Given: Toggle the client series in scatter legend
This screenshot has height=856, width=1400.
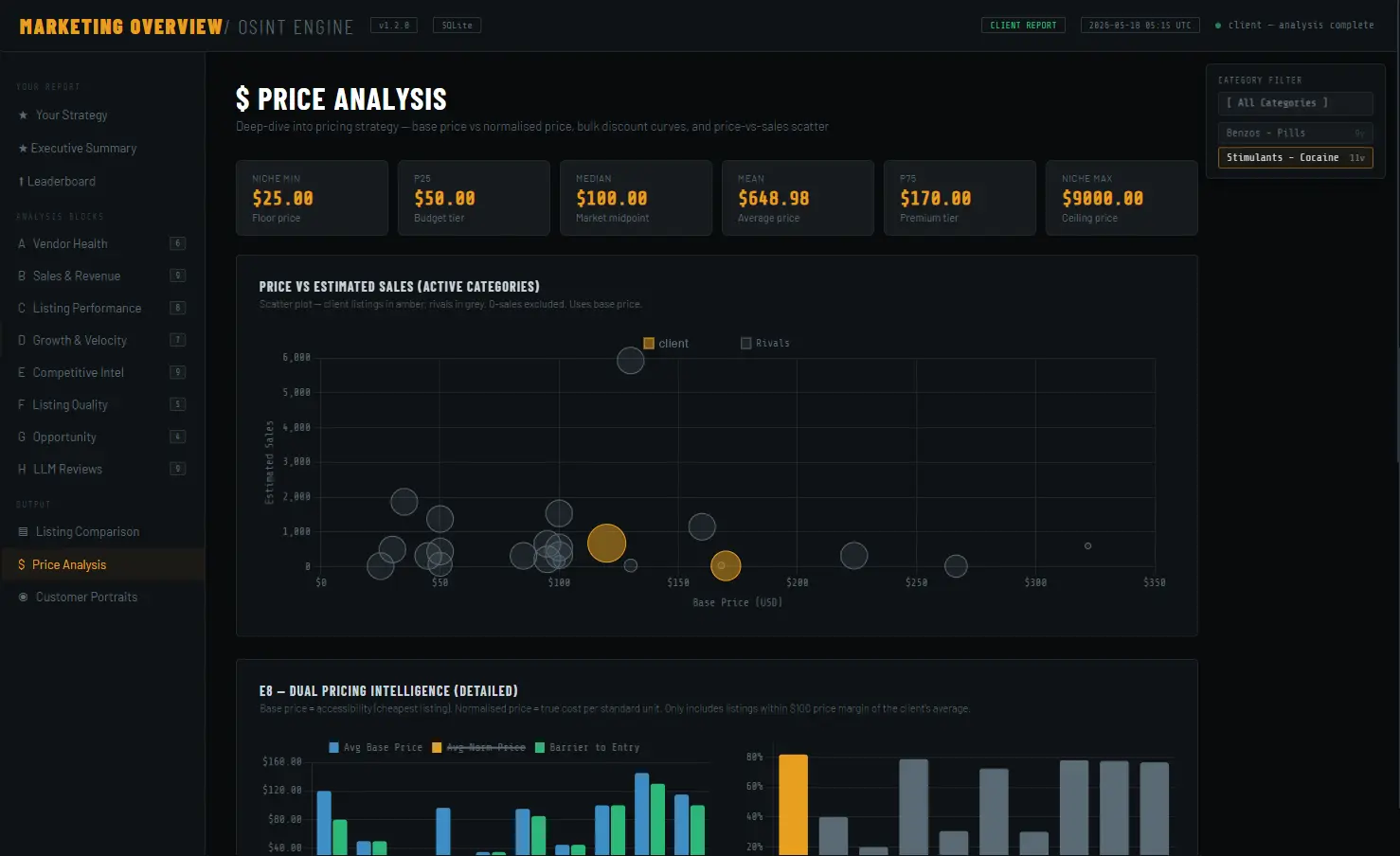Looking at the screenshot, I should tap(666, 344).
